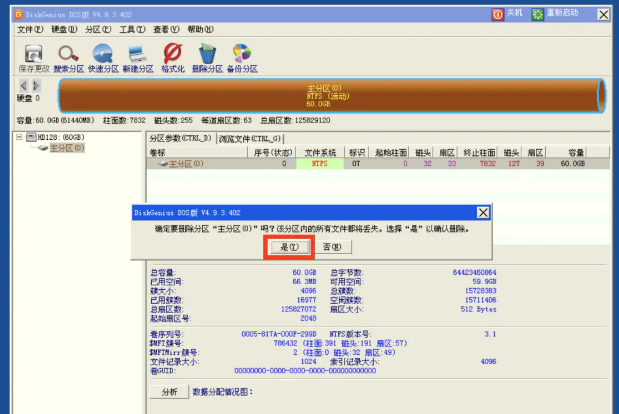This screenshot has width=619, height=414.
Task: Click the 512 Bytes sector size value
Action: [x=478, y=309]
